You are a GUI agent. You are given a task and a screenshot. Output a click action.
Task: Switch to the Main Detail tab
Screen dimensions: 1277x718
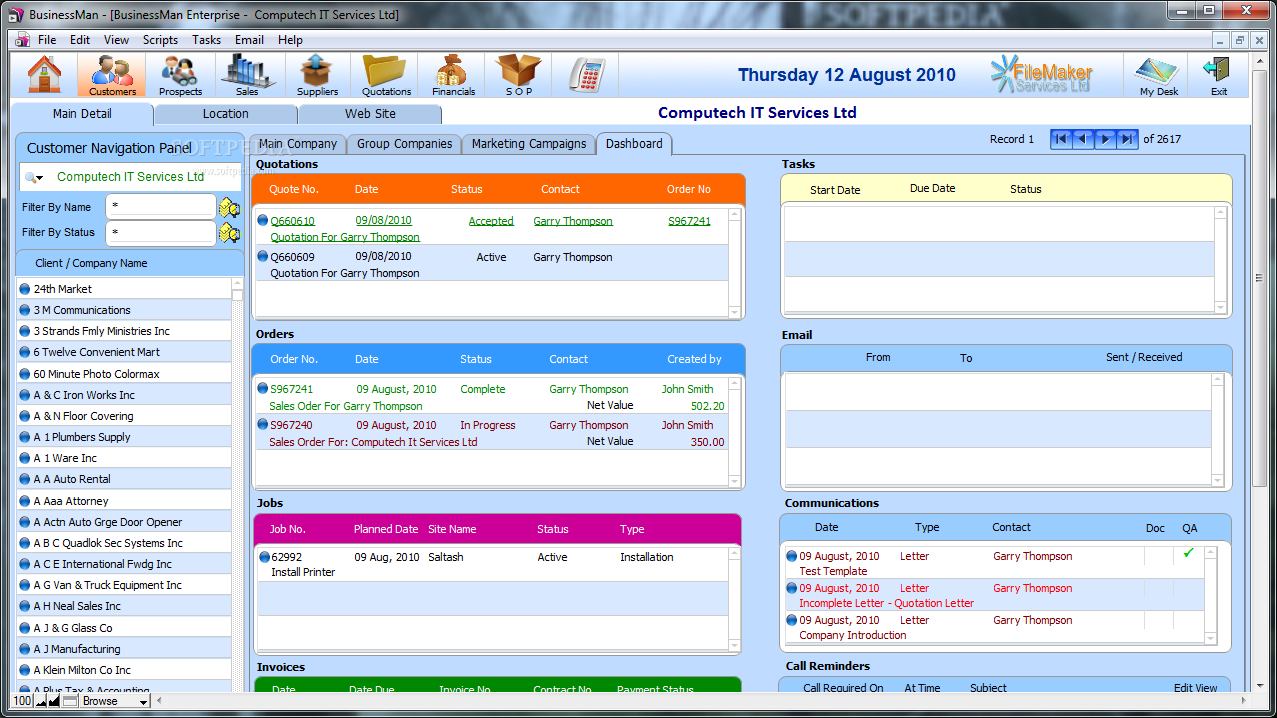[82, 114]
